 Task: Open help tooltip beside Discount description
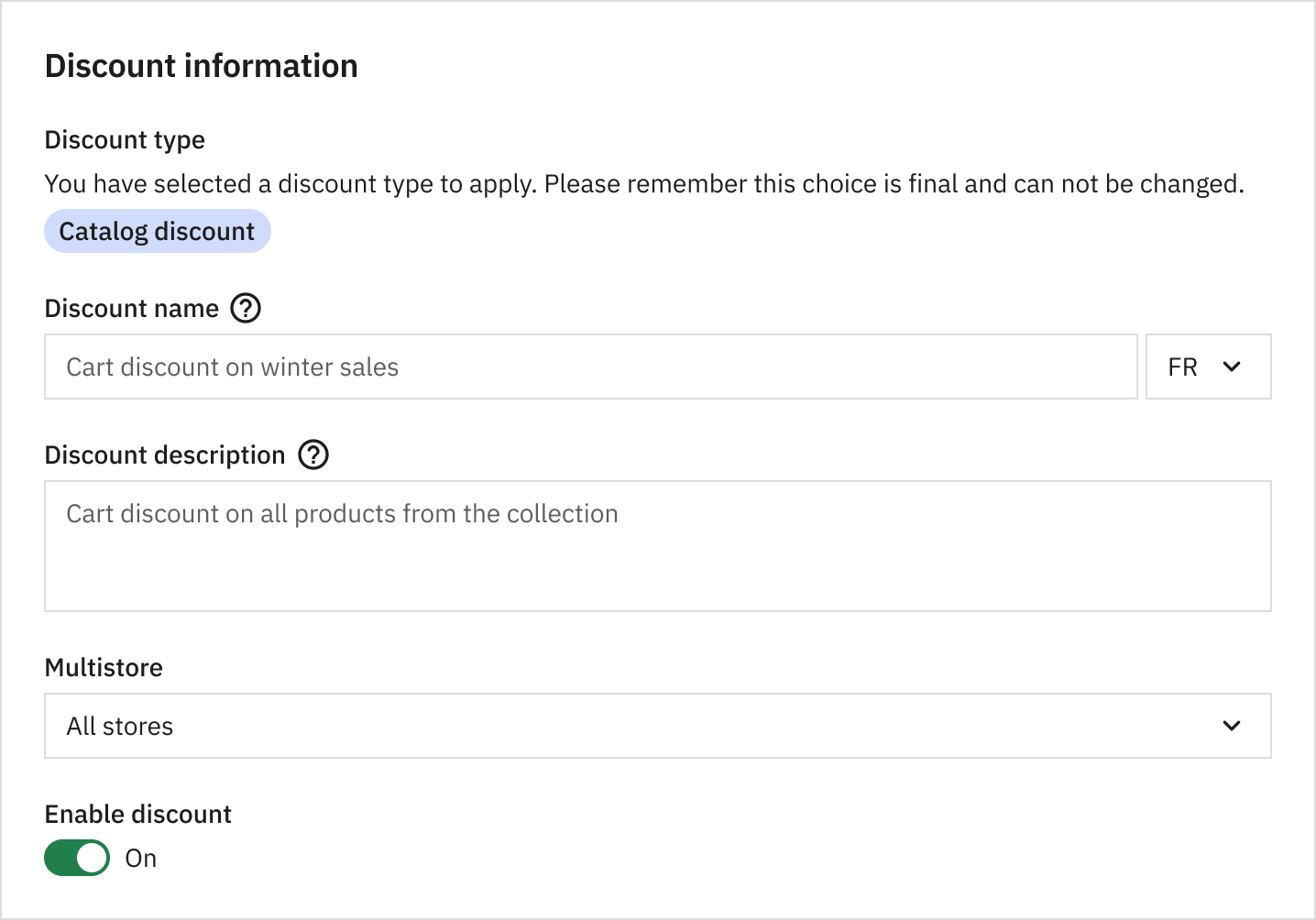tap(313, 455)
